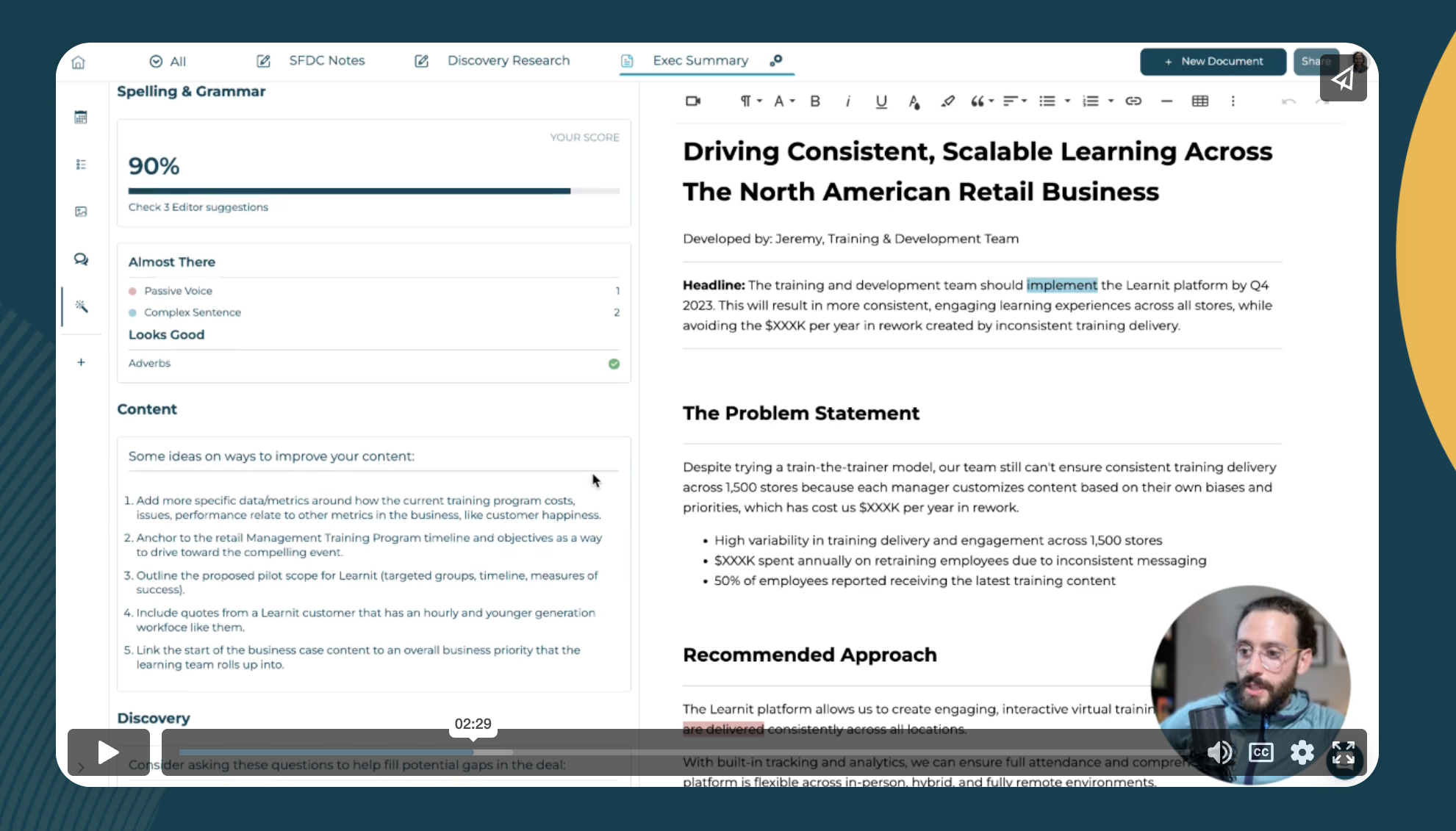The height and width of the screenshot is (831, 1456).
Task: Mute the video with speaker icon
Action: [1219, 752]
